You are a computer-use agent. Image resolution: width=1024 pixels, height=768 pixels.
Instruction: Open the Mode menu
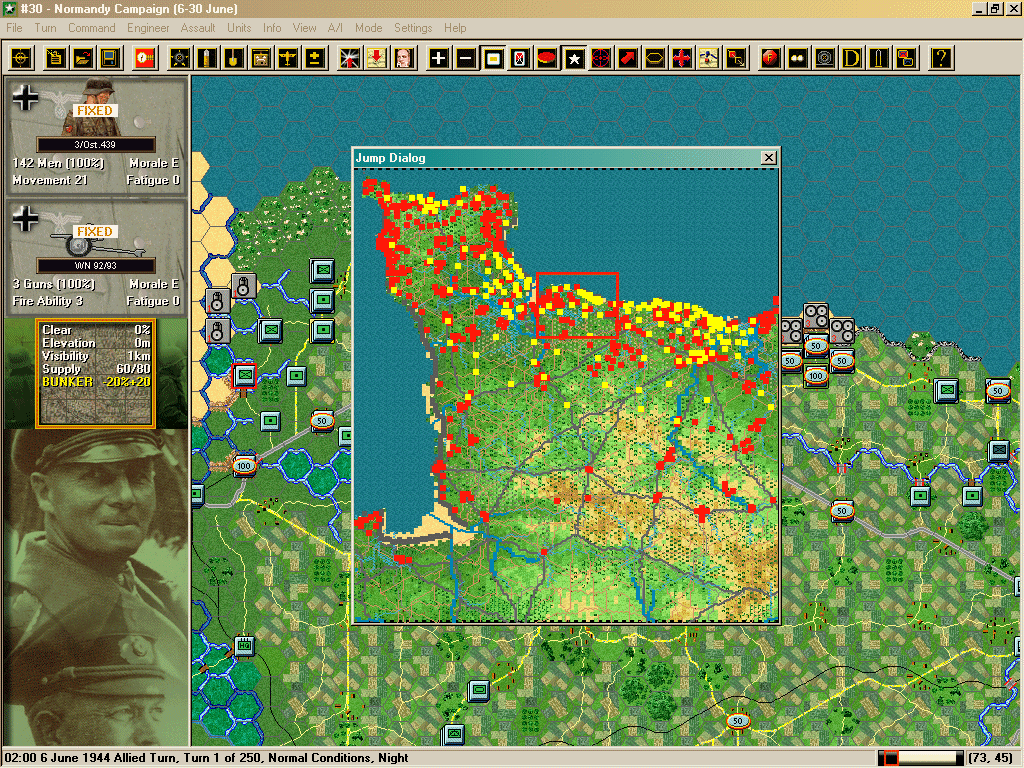coord(368,28)
